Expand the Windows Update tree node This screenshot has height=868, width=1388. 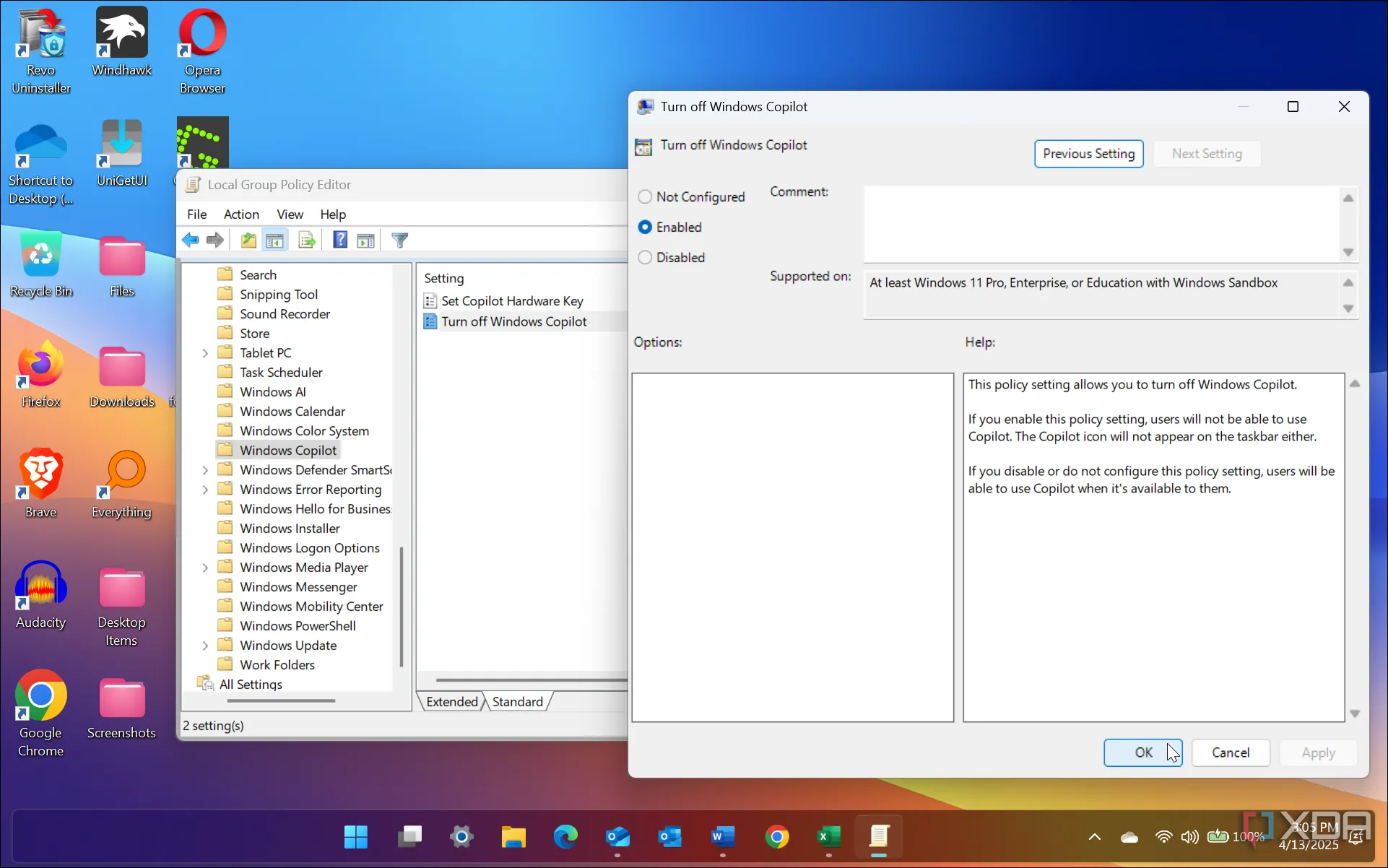206,645
